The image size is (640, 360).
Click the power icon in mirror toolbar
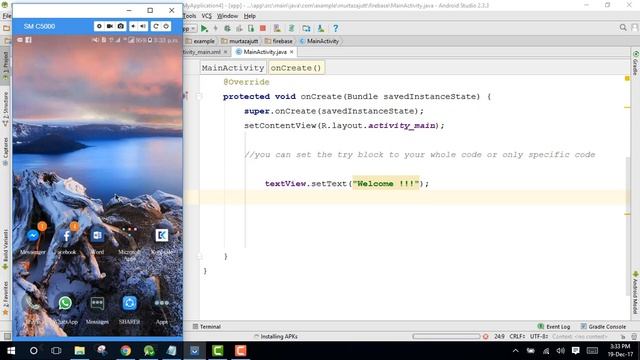tap(166, 26)
